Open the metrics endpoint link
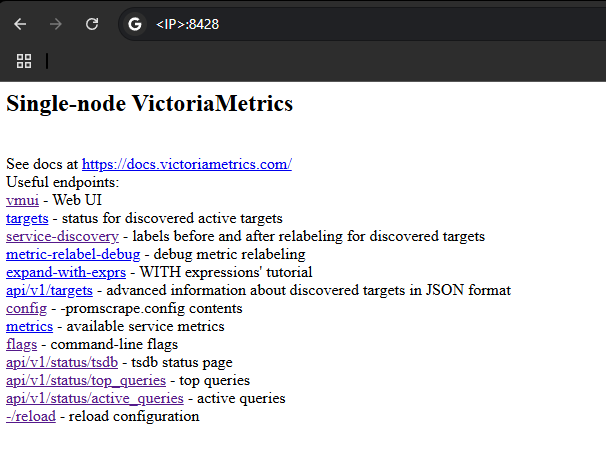 coord(30,326)
